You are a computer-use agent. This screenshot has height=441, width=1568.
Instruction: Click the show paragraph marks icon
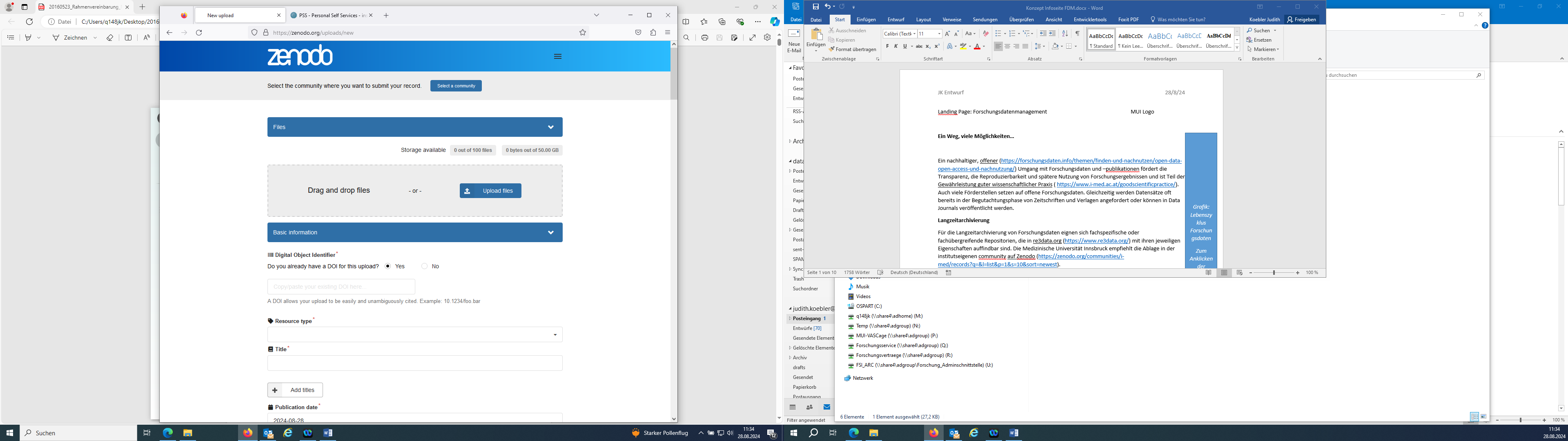1077,33
